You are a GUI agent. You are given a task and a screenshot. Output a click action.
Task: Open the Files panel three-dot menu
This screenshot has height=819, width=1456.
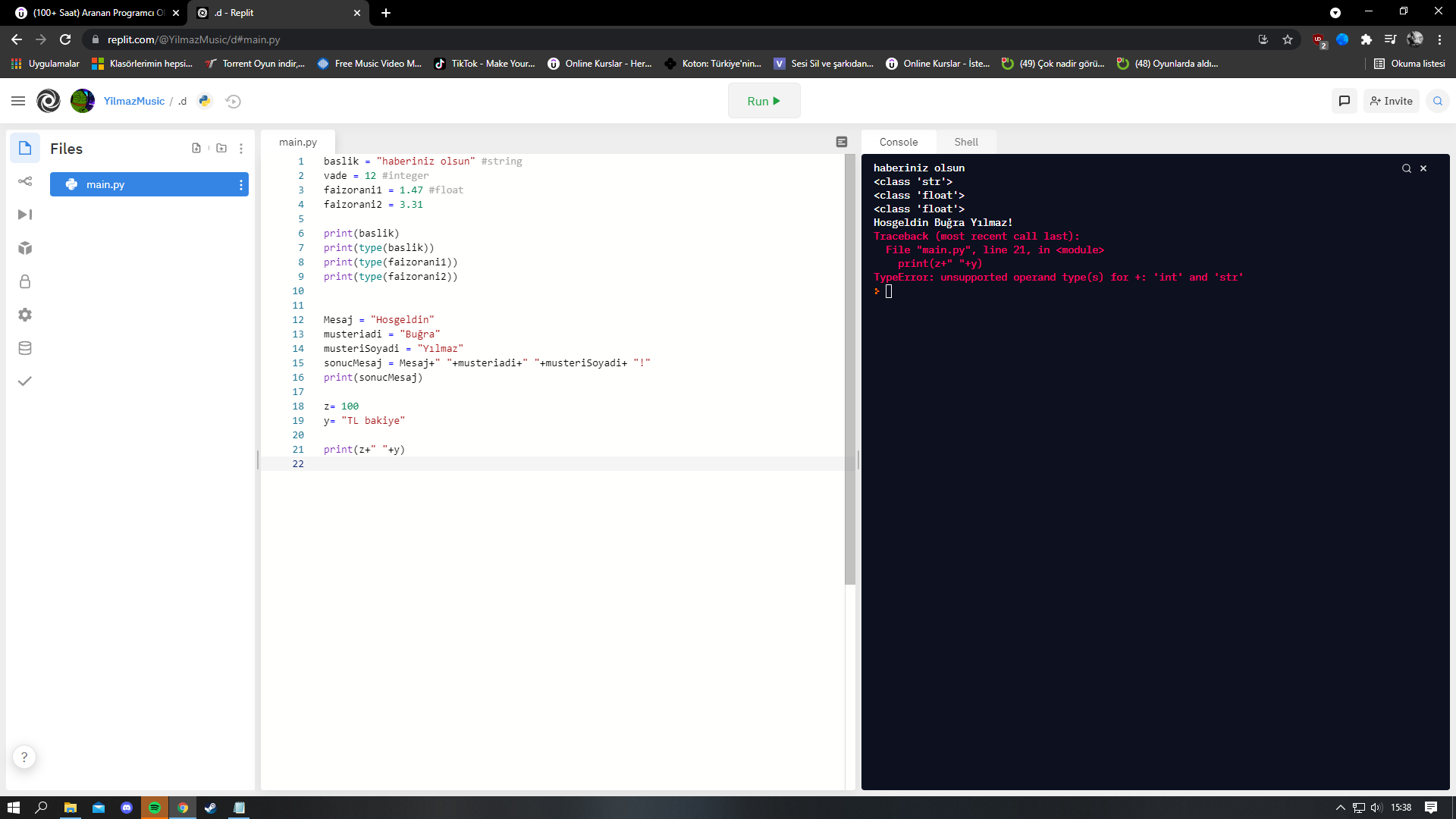click(241, 149)
